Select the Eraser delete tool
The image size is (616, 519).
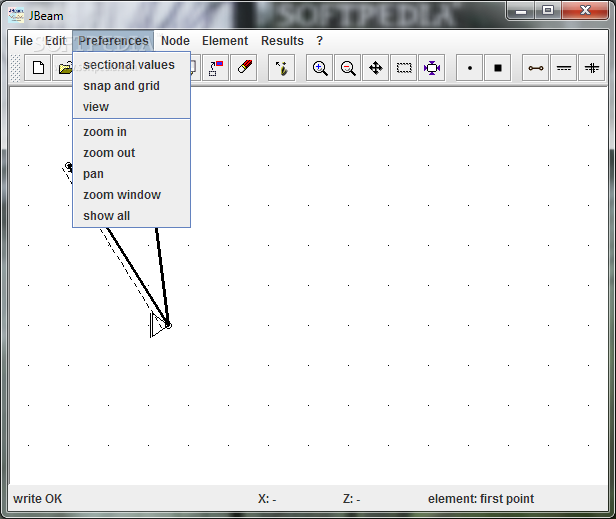(244, 68)
